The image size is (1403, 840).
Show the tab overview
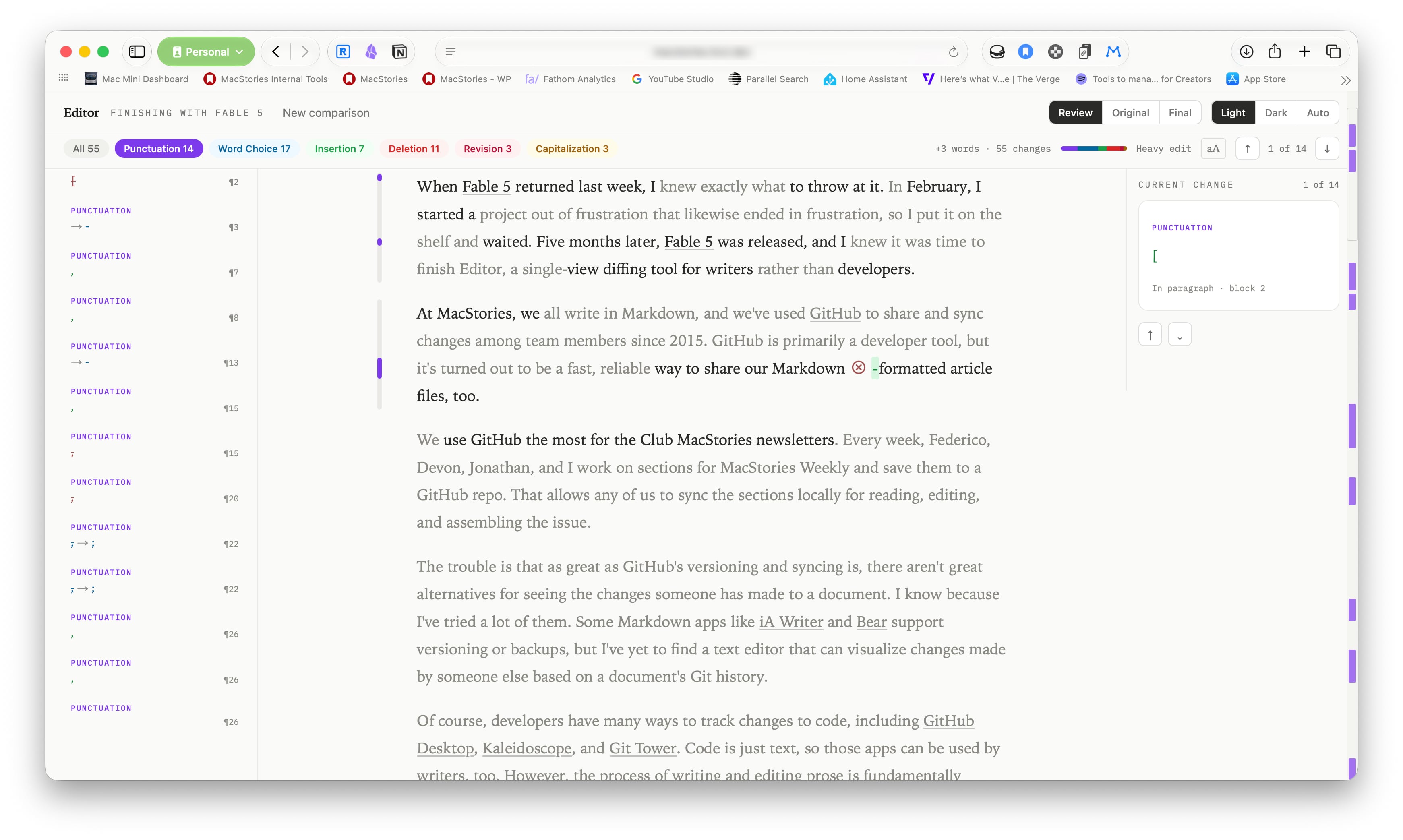[x=1333, y=52]
